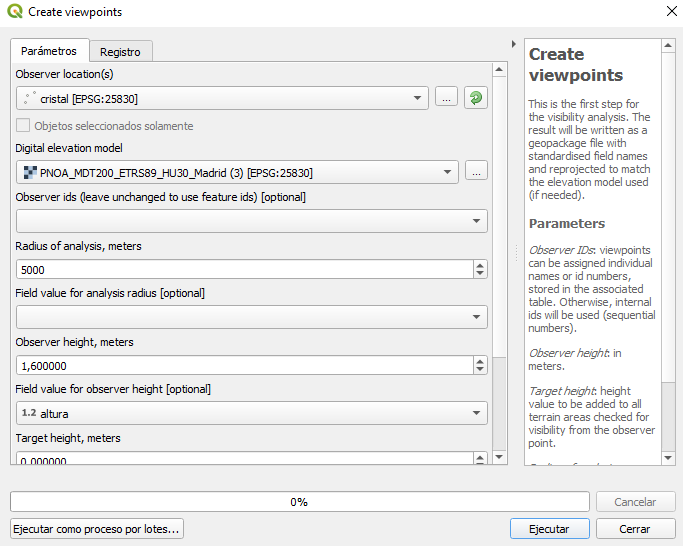Click the iterate over features green icon
Viewport: 683px width, 546px height.
(x=476, y=98)
